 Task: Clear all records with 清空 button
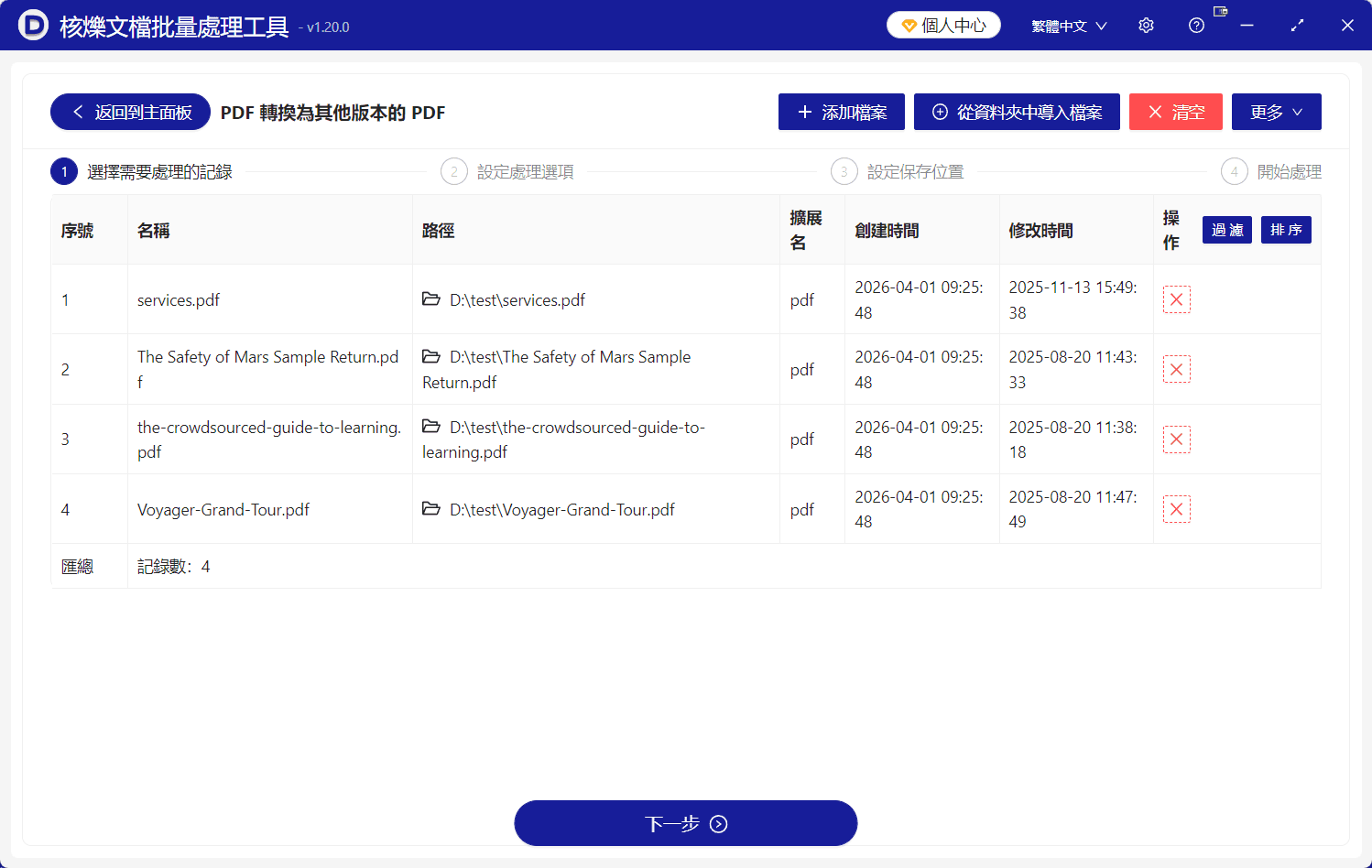point(1176,111)
